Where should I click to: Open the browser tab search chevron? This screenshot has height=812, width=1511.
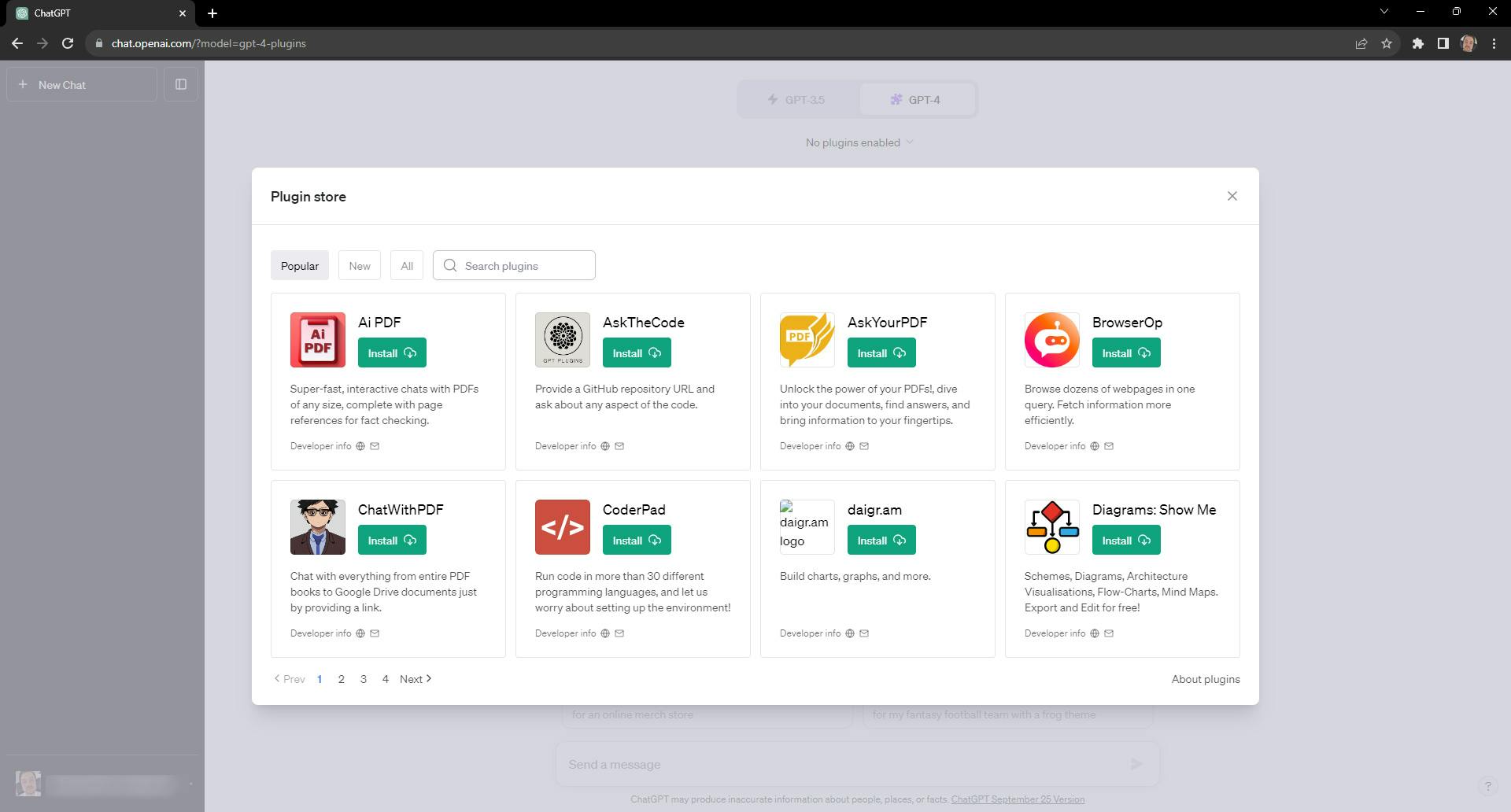(x=1384, y=12)
